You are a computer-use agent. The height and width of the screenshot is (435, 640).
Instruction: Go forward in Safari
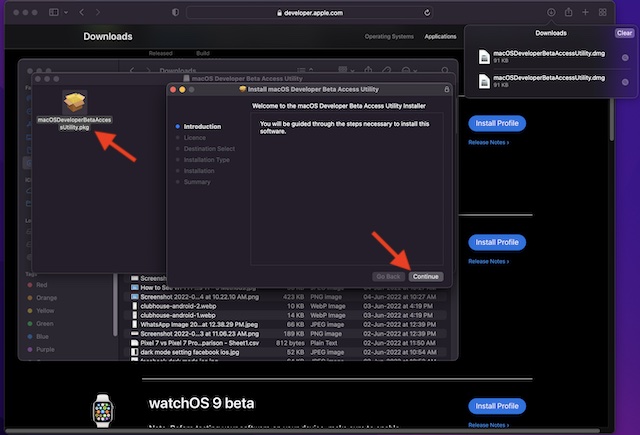pos(98,13)
